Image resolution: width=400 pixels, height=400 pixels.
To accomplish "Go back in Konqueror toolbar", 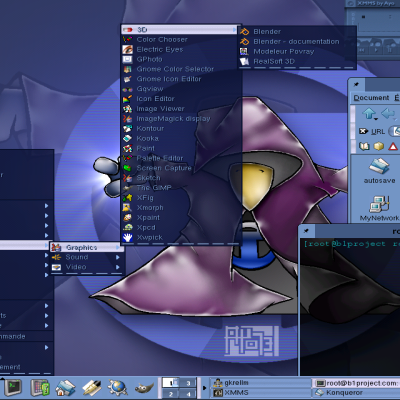I will 388,114.
